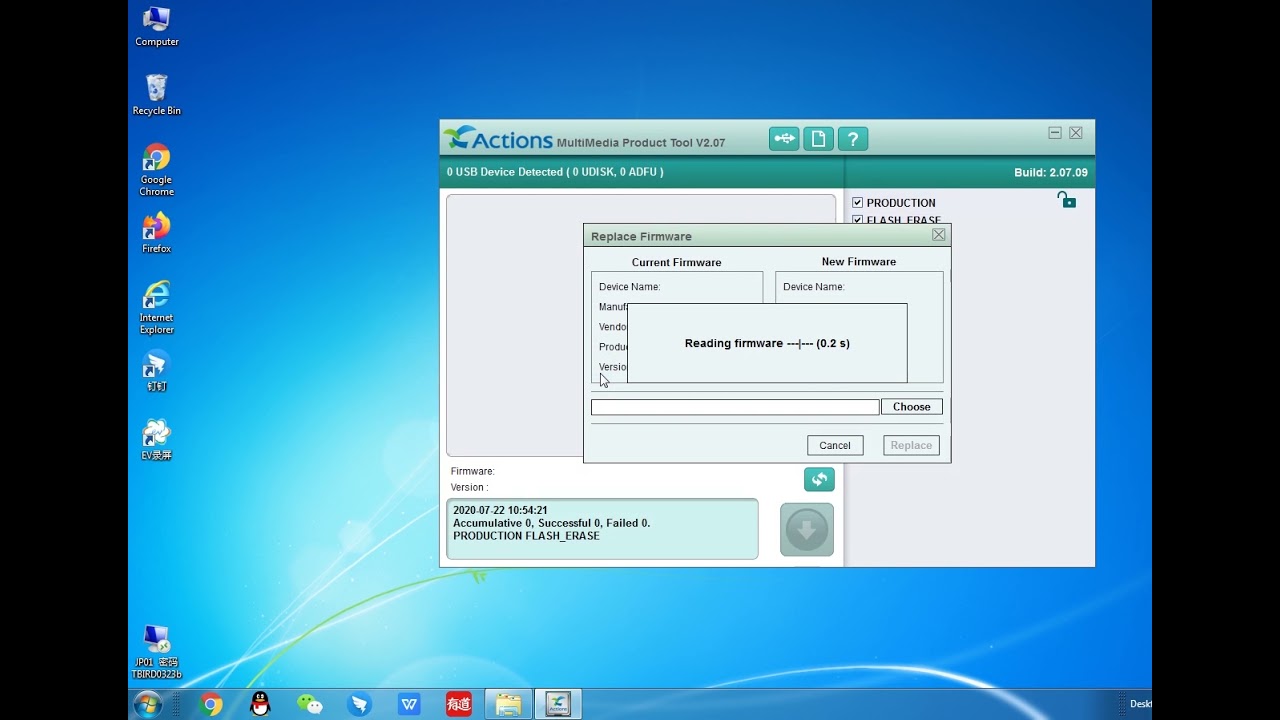The image size is (1280, 720).
Task: Launch Chrome from the taskbar
Action: (x=211, y=704)
